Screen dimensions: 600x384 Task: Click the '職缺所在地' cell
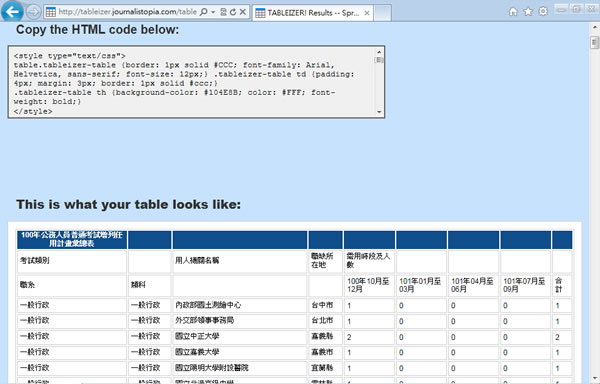(326, 261)
